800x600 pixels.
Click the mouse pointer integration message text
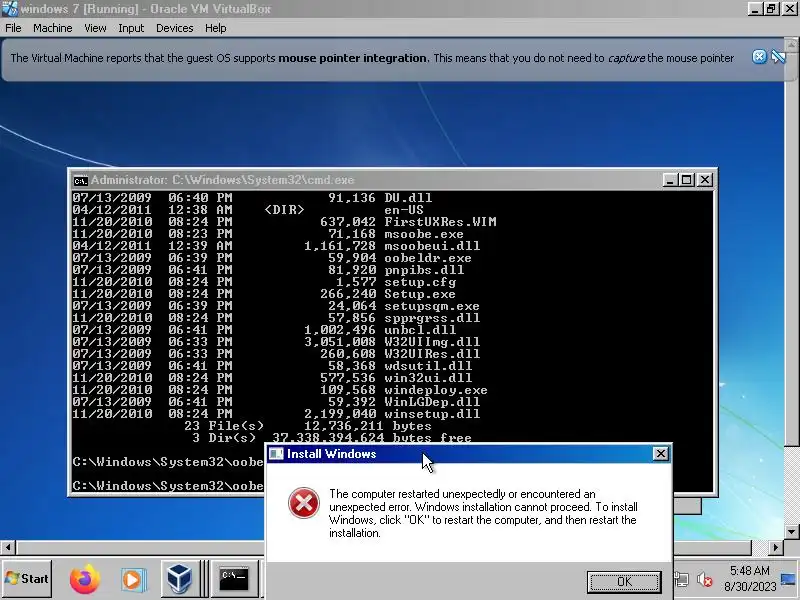tap(372, 58)
